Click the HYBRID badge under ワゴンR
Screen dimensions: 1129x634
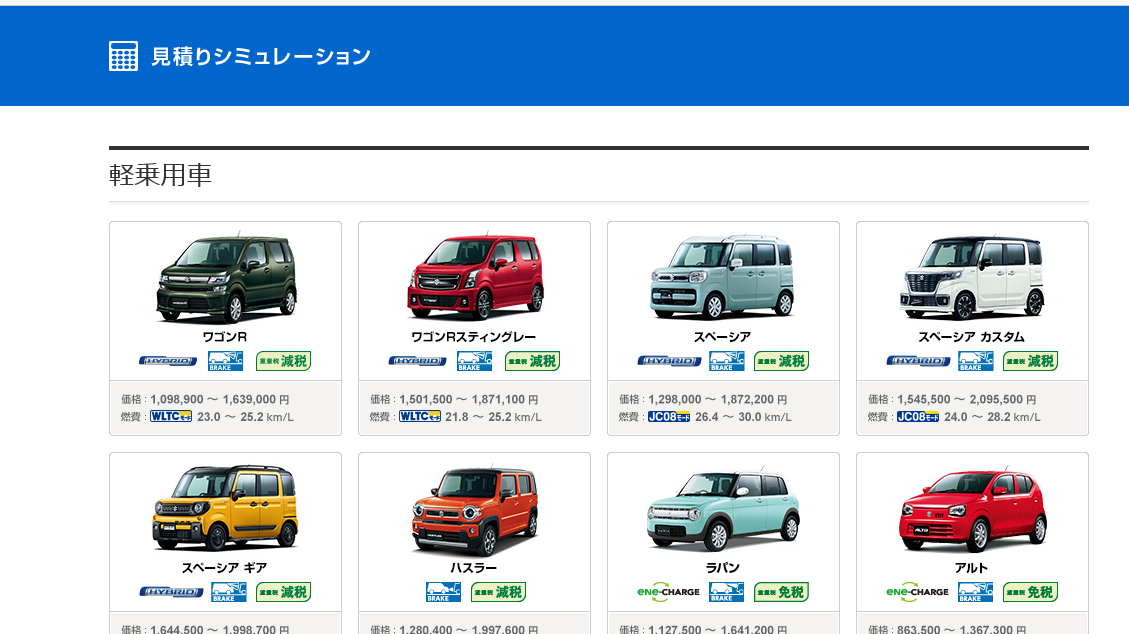(168, 361)
